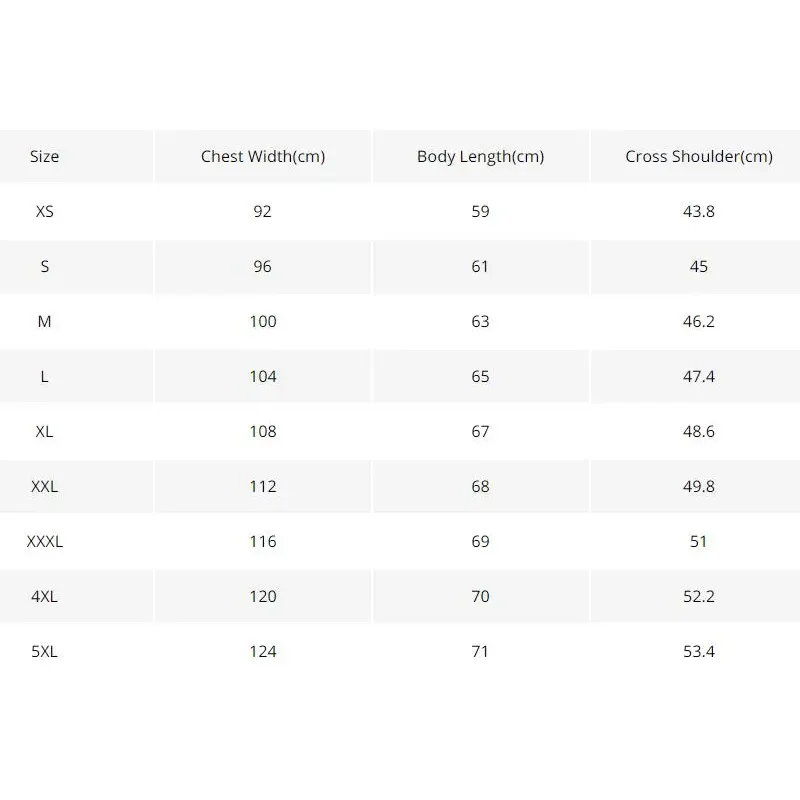
Task: Select the M size row label
Action: coord(44,321)
